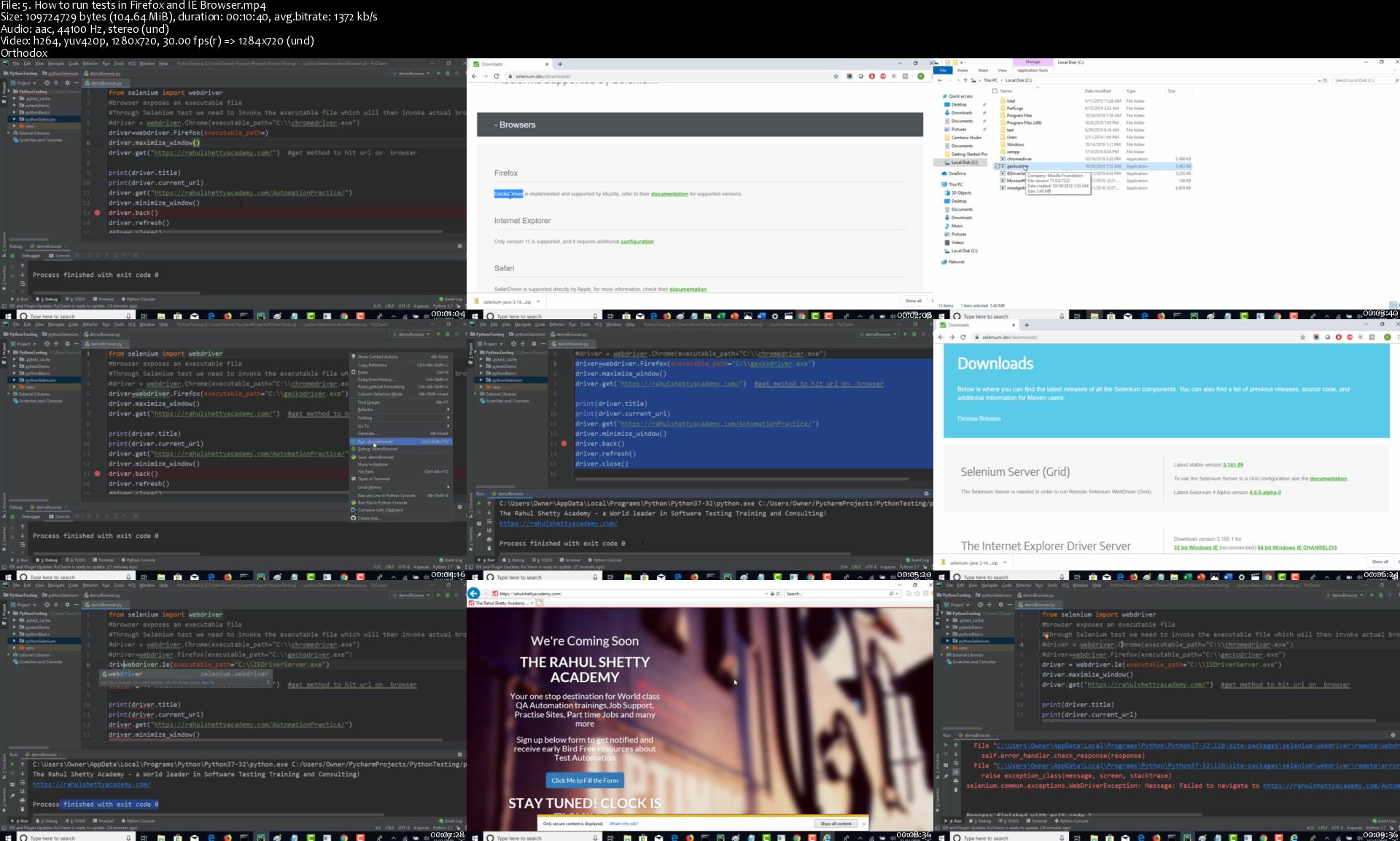Screen dimensions: 1400x841
Task: Click the File Explorer up-folder arrow in the 00:03:40 frame
Action: 965,80
